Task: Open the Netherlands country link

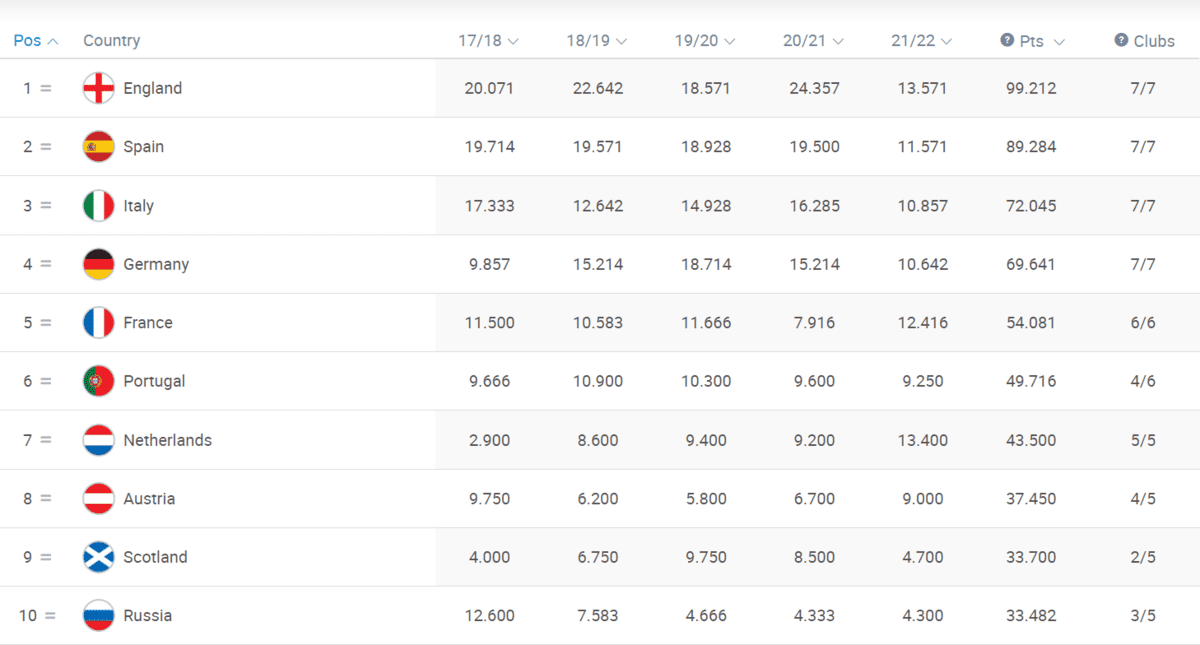Action: (x=168, y=440)
